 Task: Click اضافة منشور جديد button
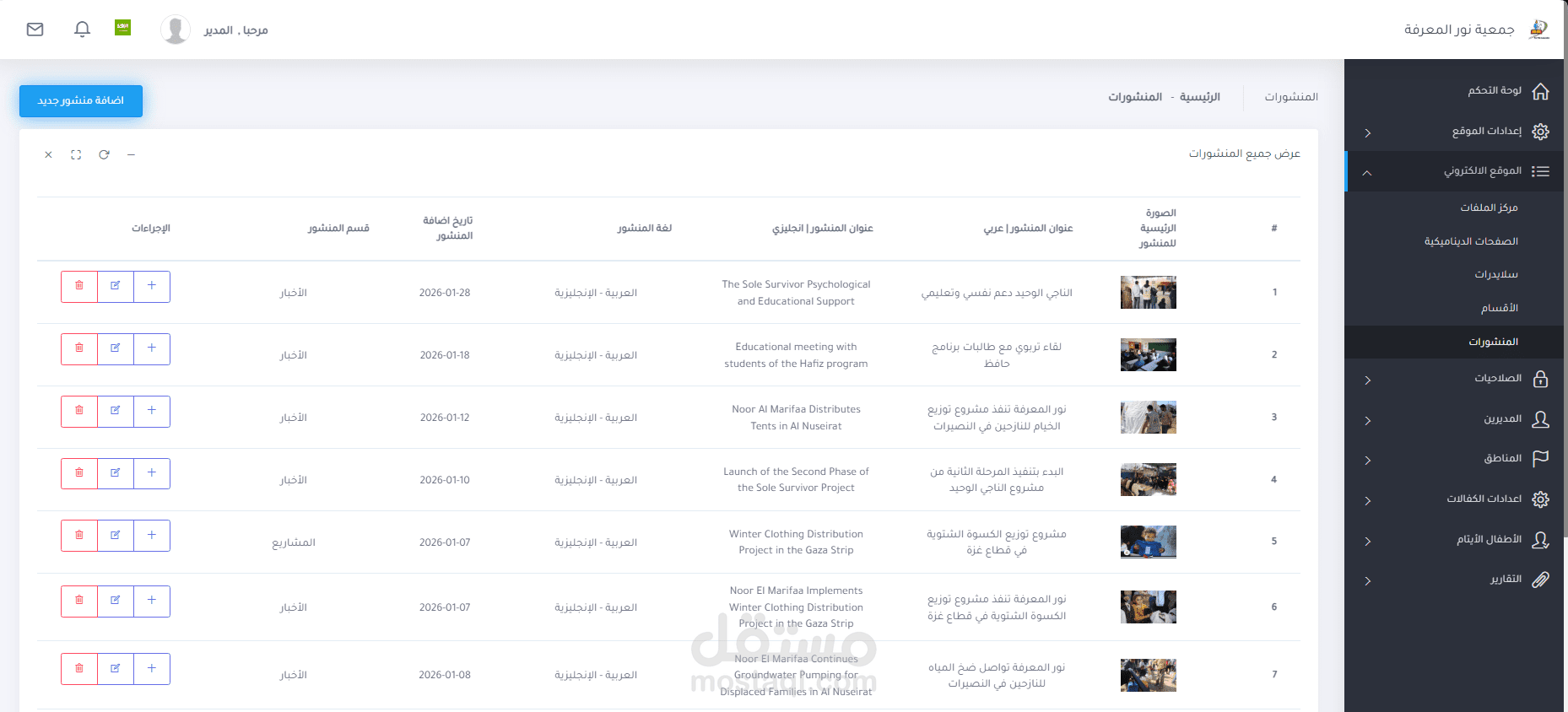pyautogui.click(x=81, y=100)
